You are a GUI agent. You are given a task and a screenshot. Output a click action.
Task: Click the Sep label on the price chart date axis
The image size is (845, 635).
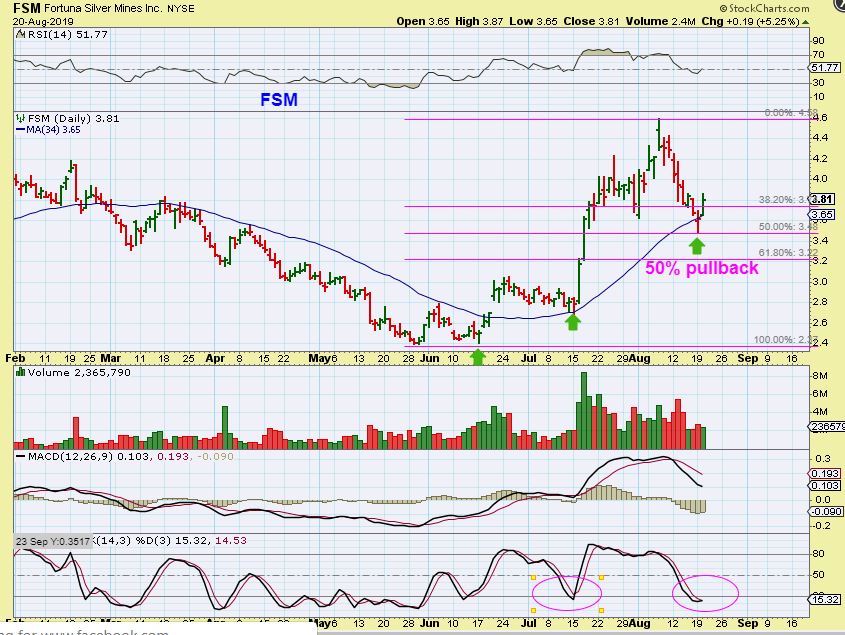(747, 358)
